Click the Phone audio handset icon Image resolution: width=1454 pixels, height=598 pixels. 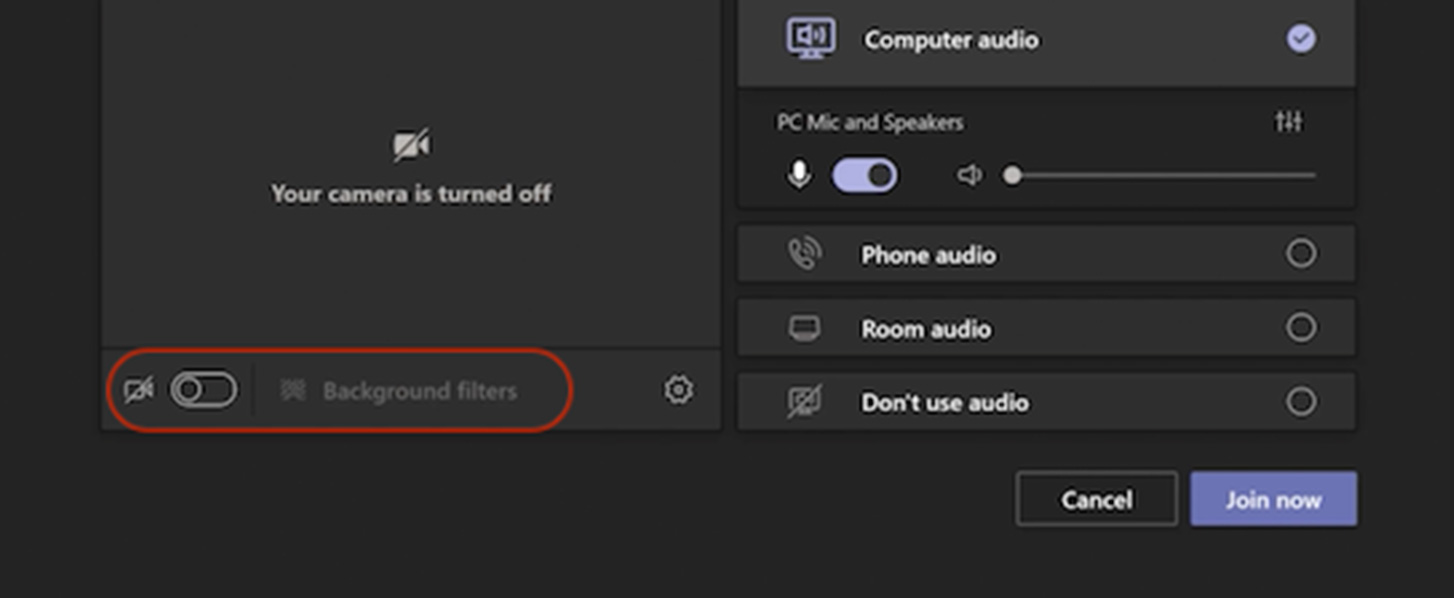[x=805, y=254]
